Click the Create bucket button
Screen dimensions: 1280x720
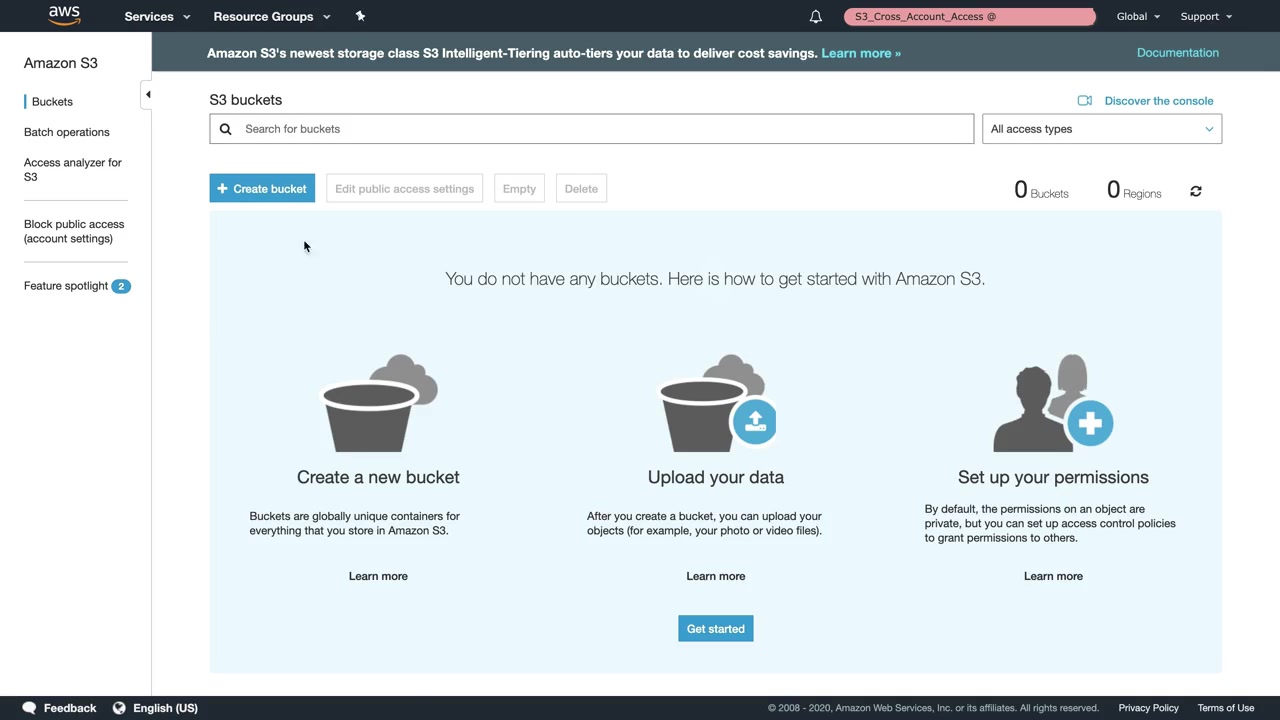point(262,189)
